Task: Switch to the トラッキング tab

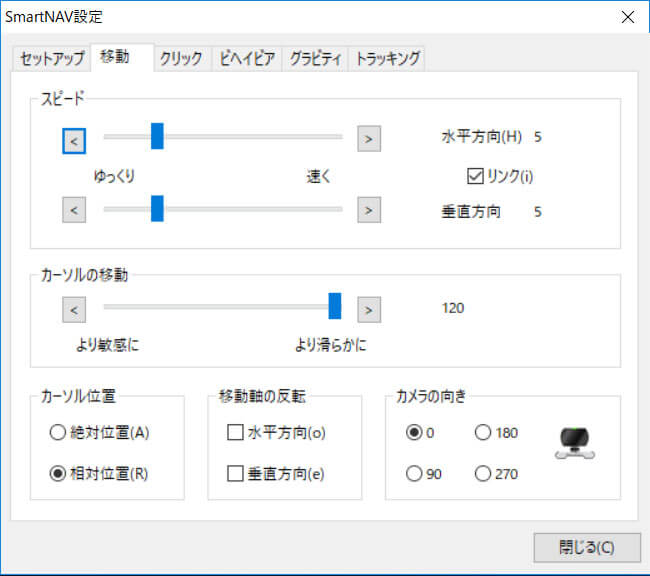Action: click(x=387, y=58)
